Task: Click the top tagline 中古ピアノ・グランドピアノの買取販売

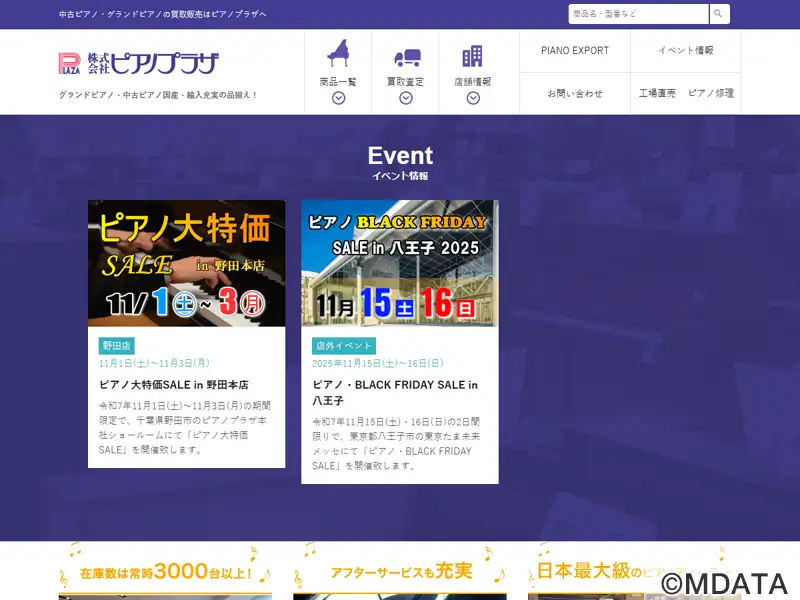Action: coord(163,14)
